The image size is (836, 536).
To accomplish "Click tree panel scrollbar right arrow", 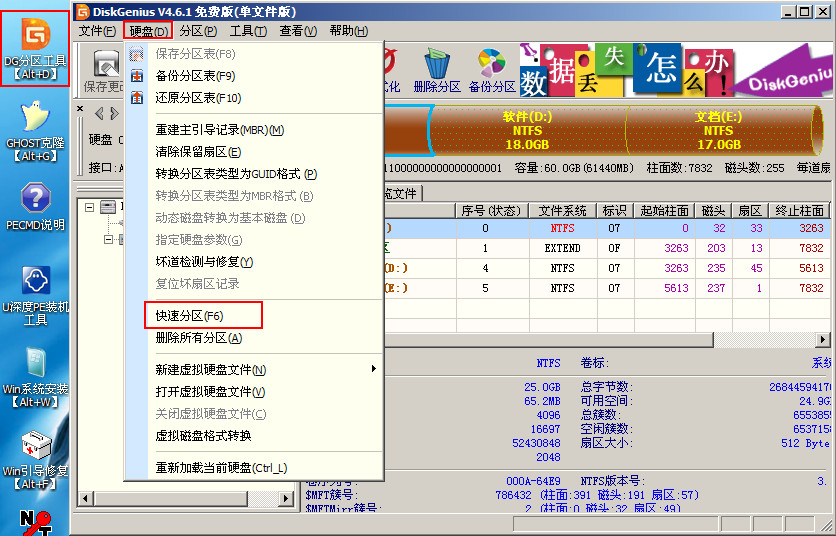I will tap(286, 499).
